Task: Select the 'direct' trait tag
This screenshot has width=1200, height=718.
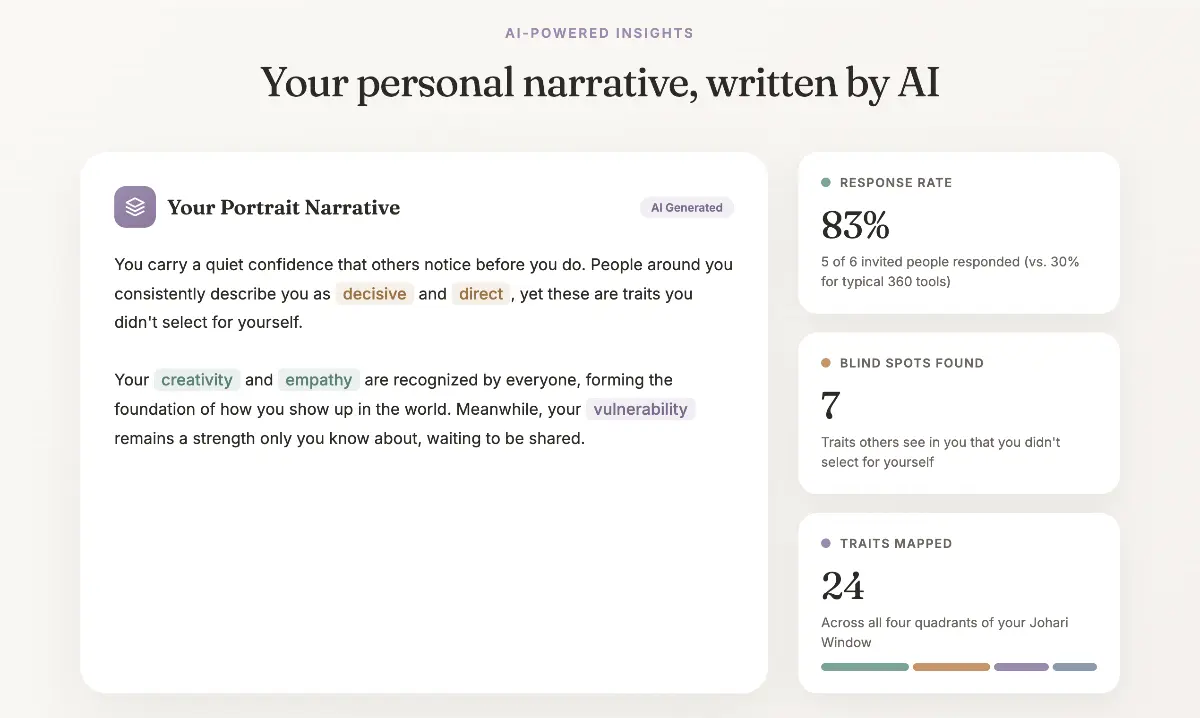Action: 481,294
